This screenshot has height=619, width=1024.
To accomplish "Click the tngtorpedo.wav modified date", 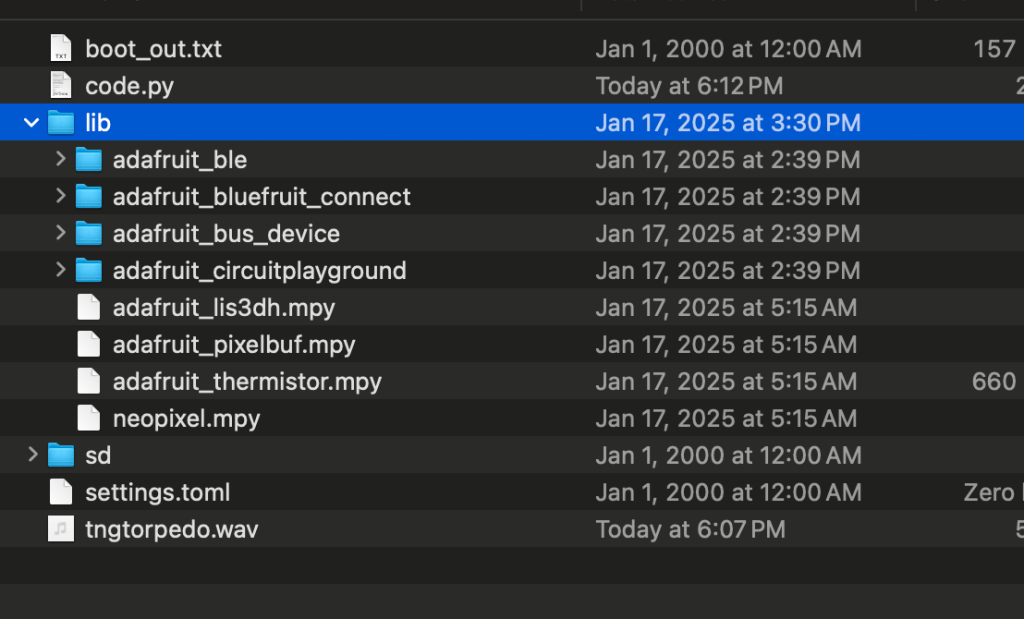I will click(x=690, y=529).
